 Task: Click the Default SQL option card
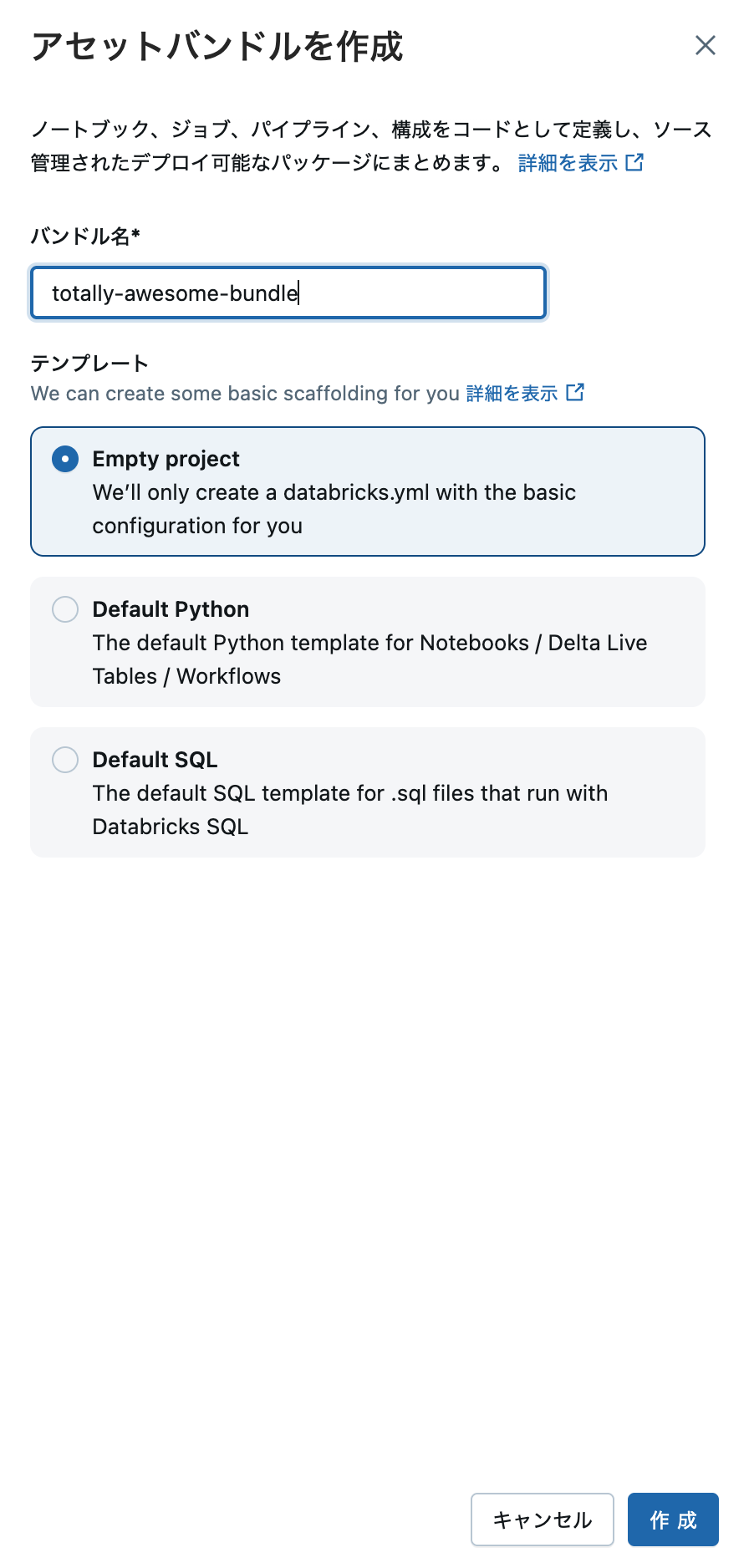(368, 792)
